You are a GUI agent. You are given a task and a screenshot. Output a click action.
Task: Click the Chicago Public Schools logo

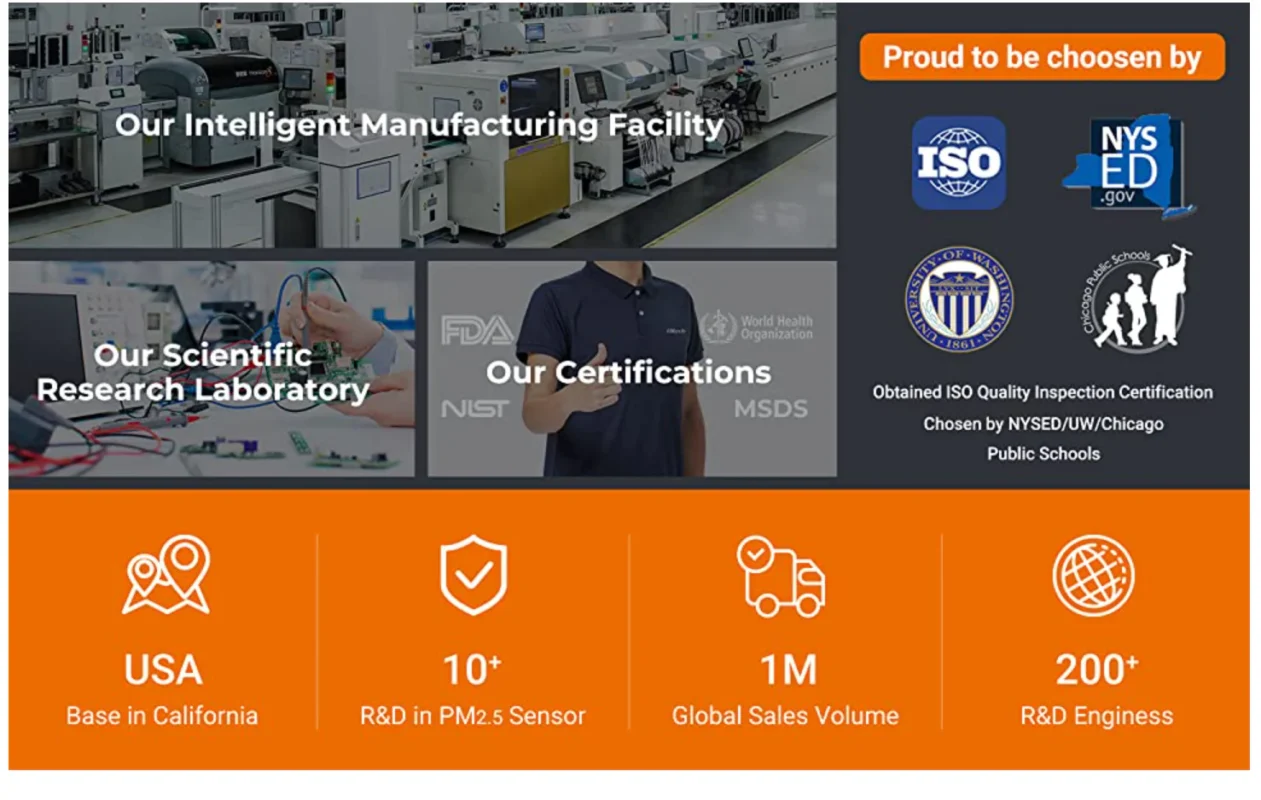[x=1137, y=298]
